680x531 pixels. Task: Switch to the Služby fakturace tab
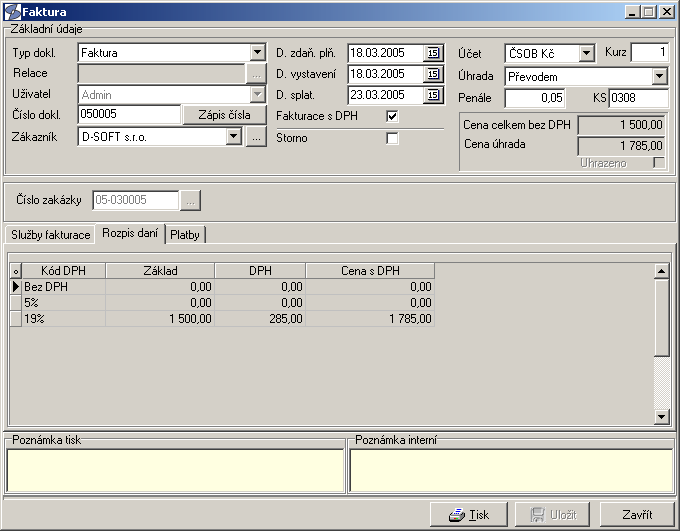[x=51, y=235]
